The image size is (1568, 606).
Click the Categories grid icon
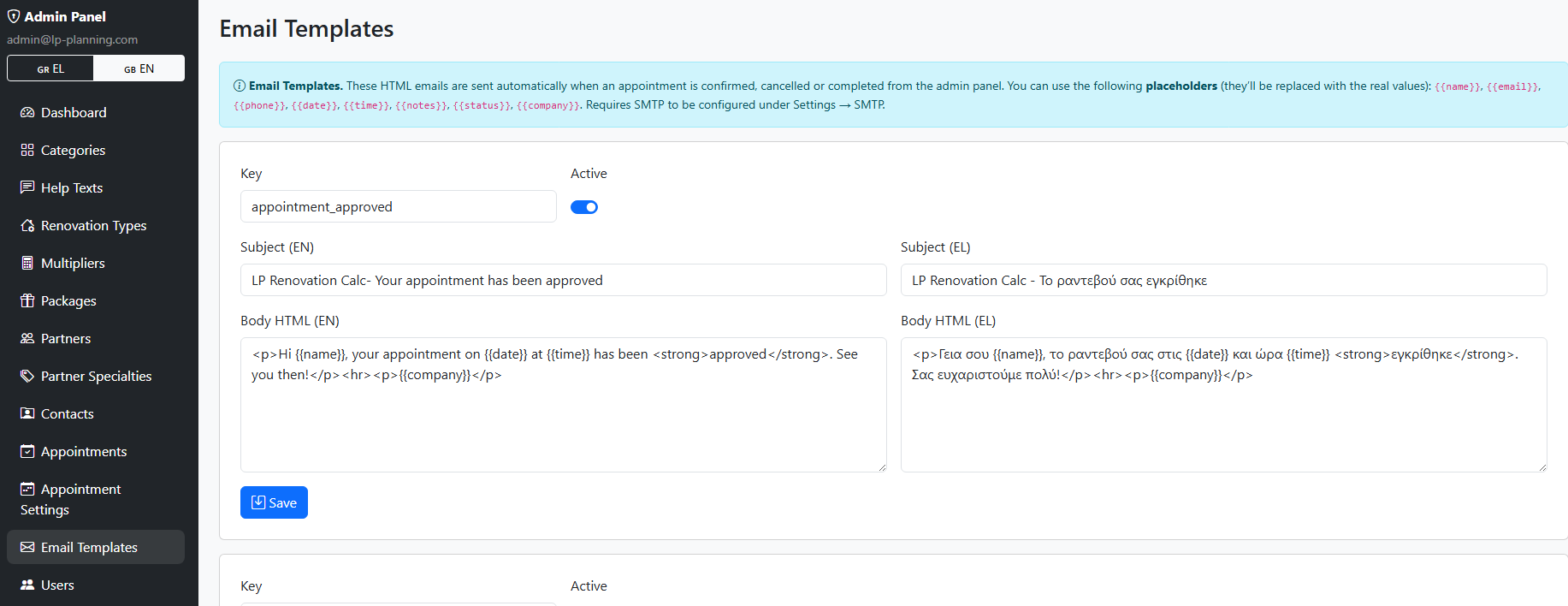click(x=27, y=150)
